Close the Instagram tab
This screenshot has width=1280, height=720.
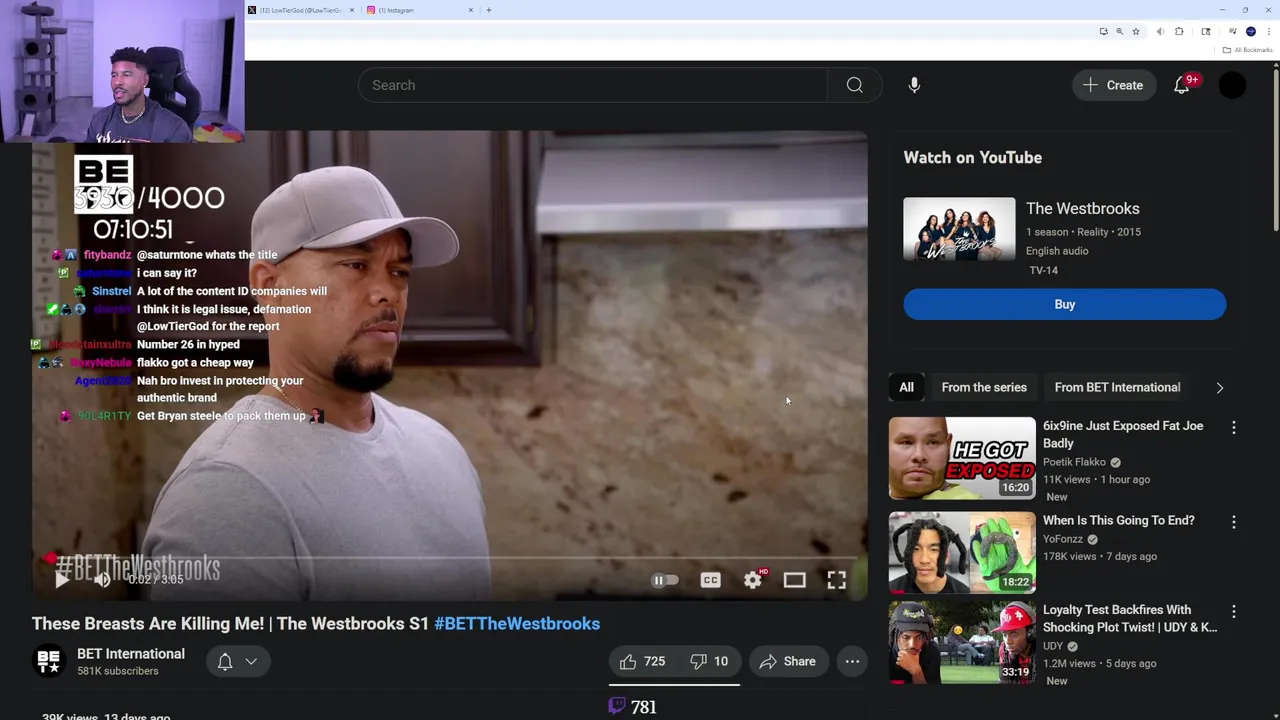coord(471,10)
